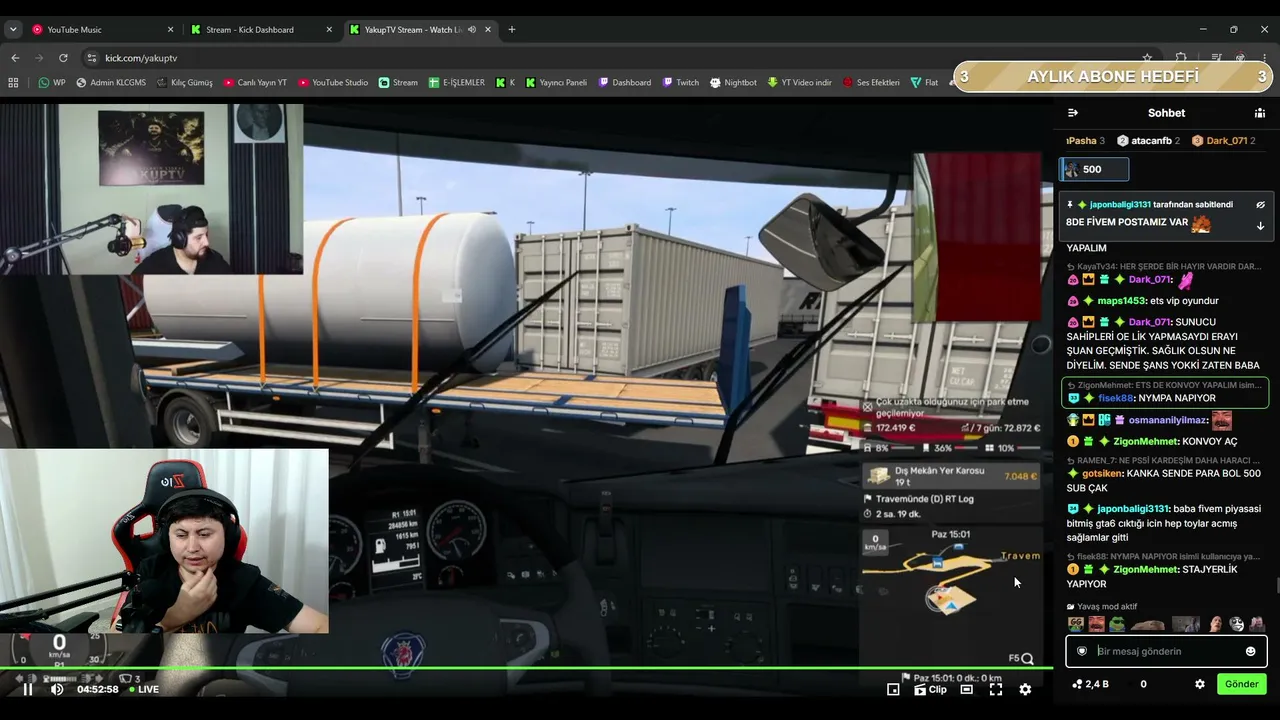Select the YakupTV Stream tab
The width and height of the screenshot is (1280, 720).
click(x=420, y=30)
